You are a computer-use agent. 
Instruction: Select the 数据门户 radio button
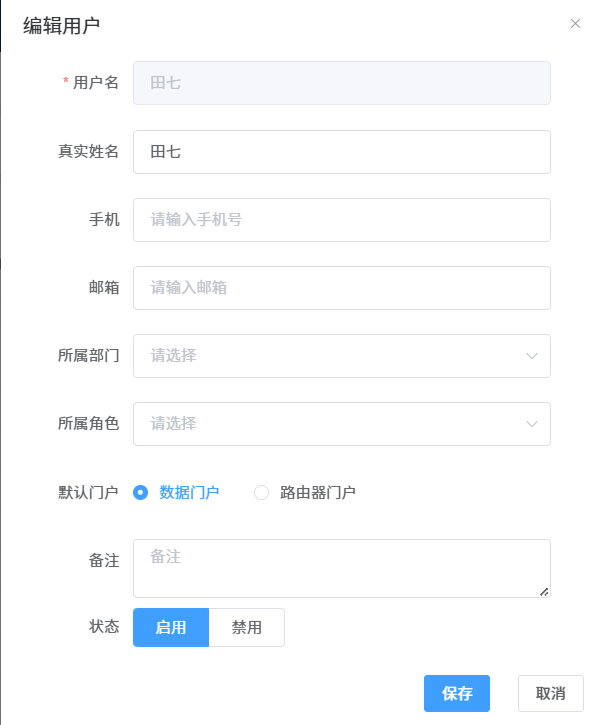[141, 492]
